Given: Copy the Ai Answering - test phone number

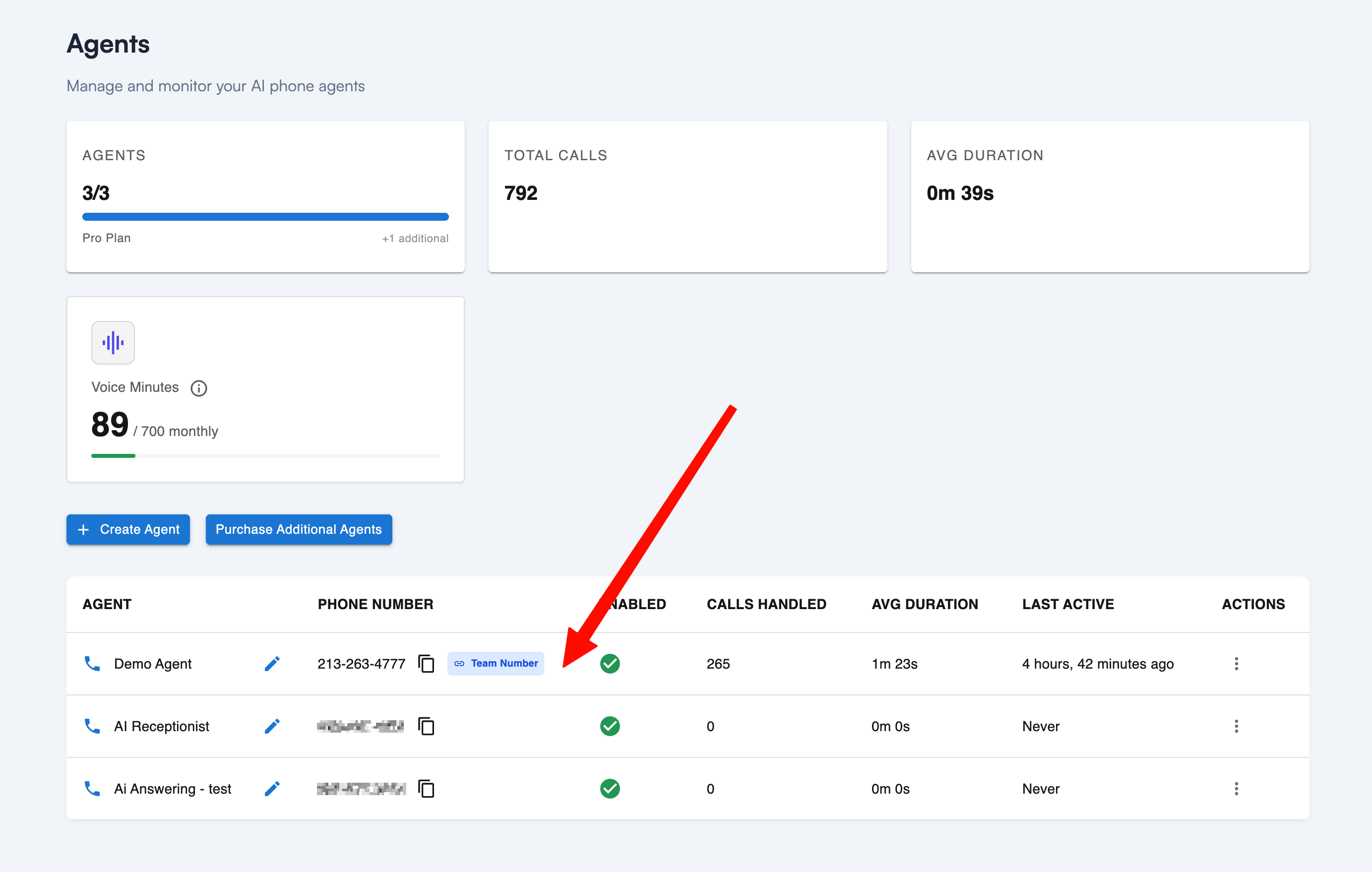Looking at the screenshot, I should [x=426, y=789].
